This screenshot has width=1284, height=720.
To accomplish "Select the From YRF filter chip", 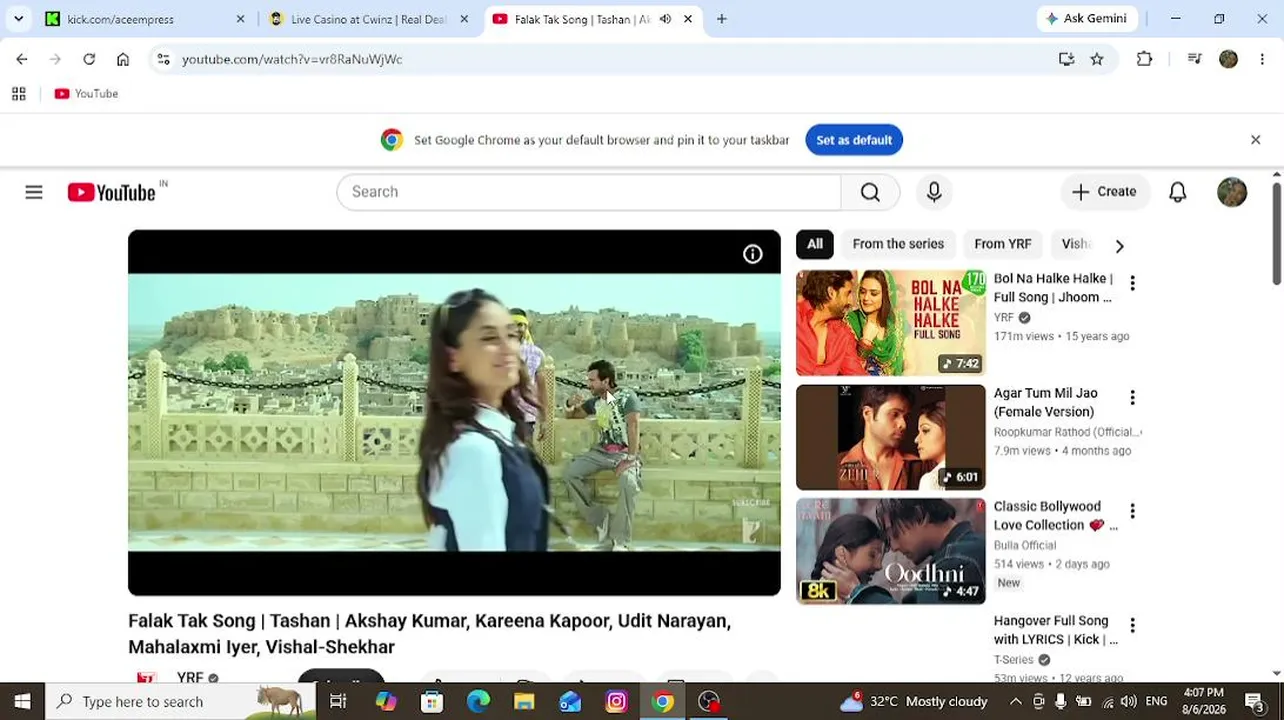I will point(1002,244).
